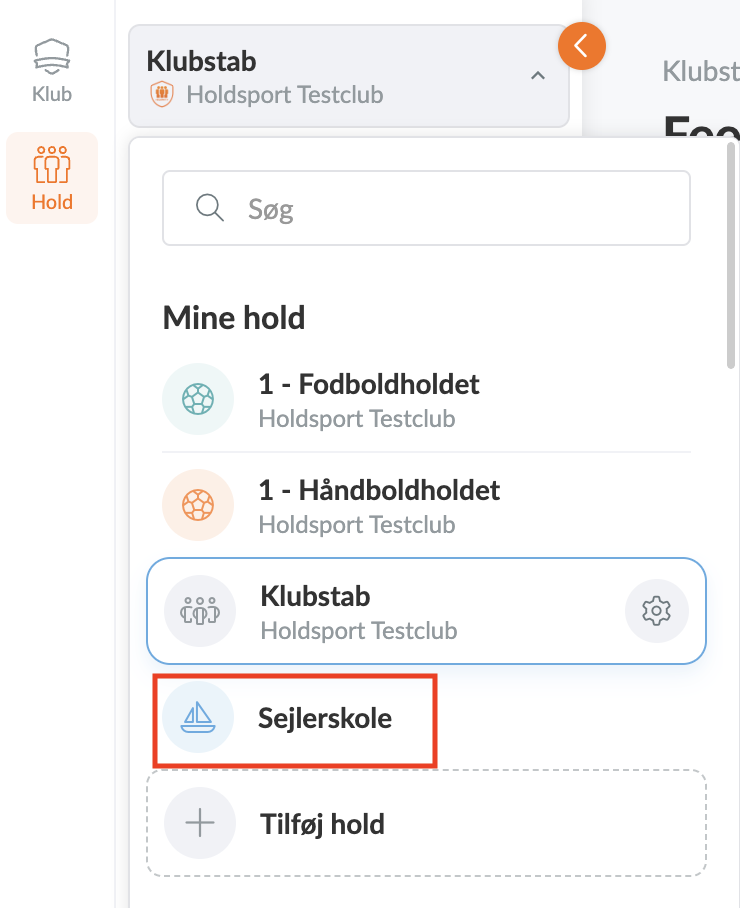The image size is (740, 908).
Task: Click the orange collapse sidebar arrow
Action: point(582,46)
